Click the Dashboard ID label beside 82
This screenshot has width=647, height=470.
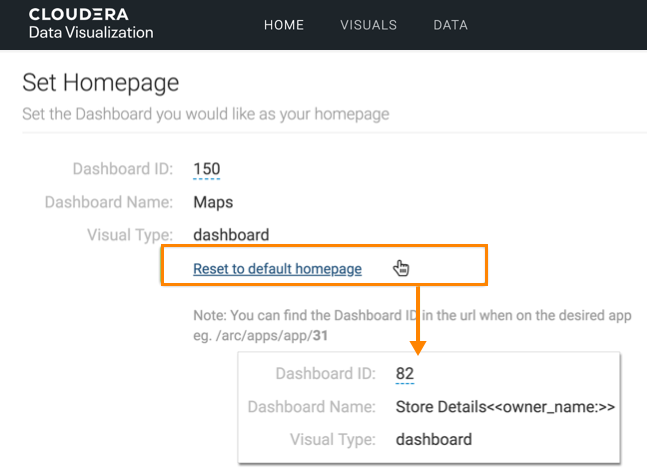(x=326, y=373)
